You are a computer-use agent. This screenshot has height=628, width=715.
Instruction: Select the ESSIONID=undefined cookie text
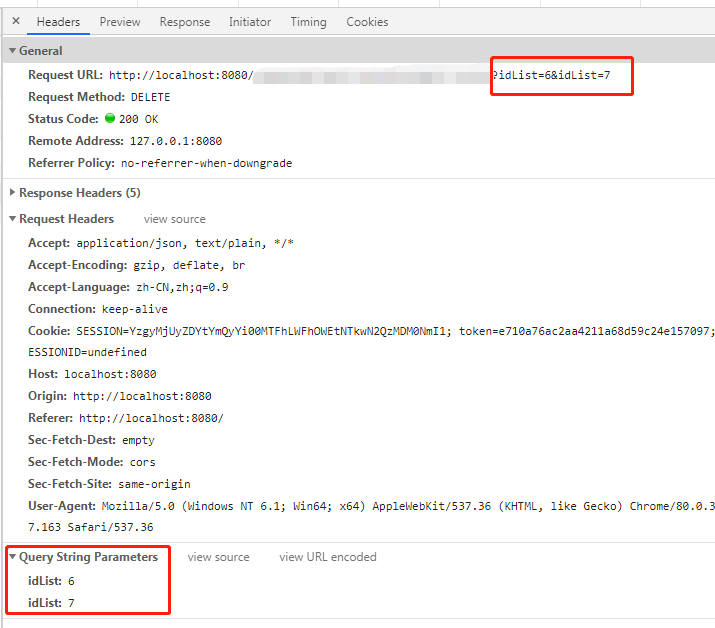click(x=88, y=352)
